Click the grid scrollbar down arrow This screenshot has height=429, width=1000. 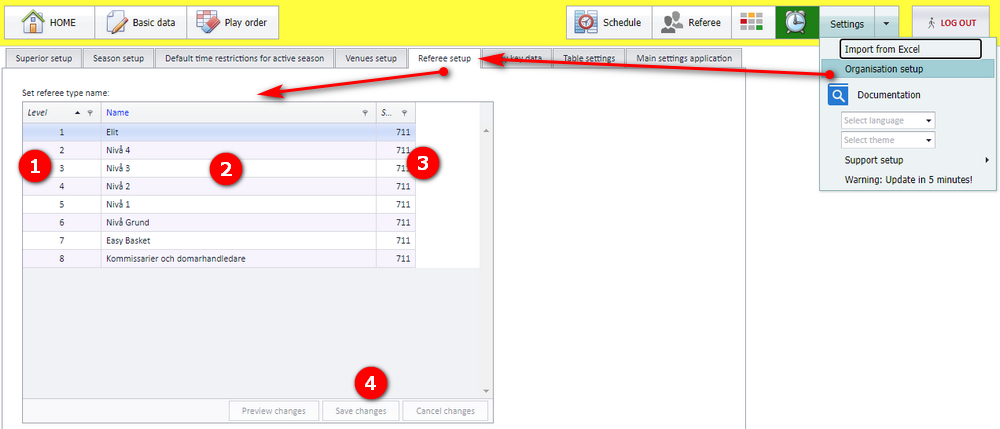tap(486, 391)
